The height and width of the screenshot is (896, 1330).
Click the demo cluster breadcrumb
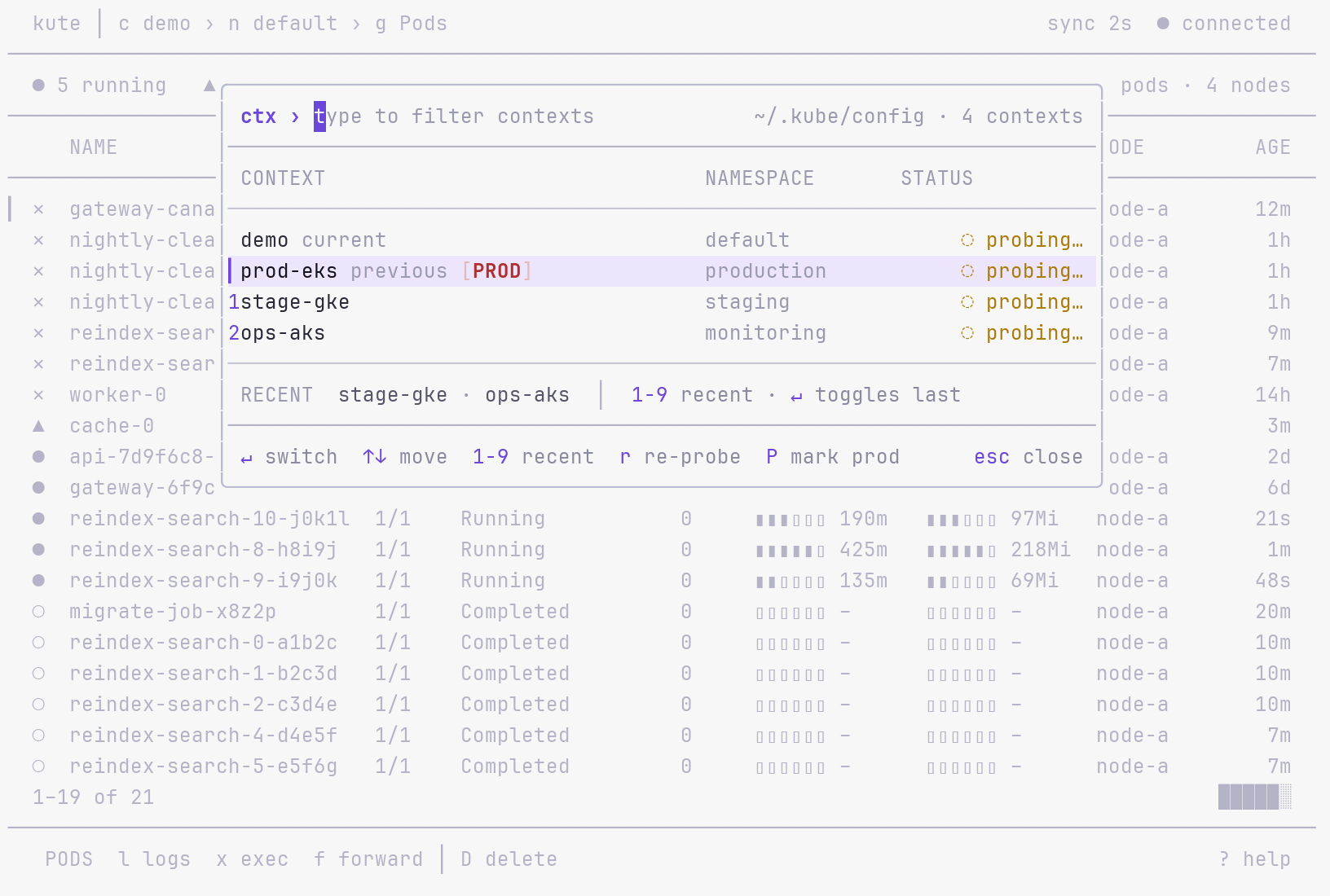(x=155, y=24)
